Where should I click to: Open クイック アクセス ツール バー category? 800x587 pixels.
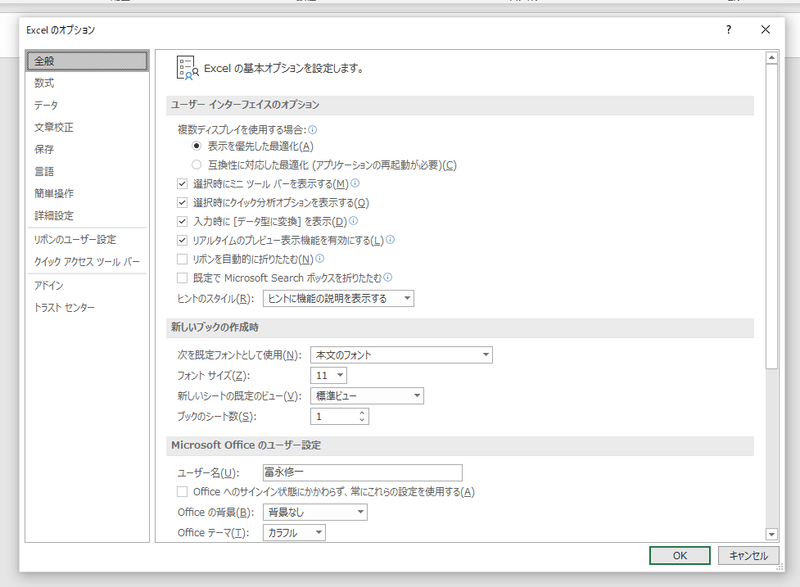[x=87, y=262]
